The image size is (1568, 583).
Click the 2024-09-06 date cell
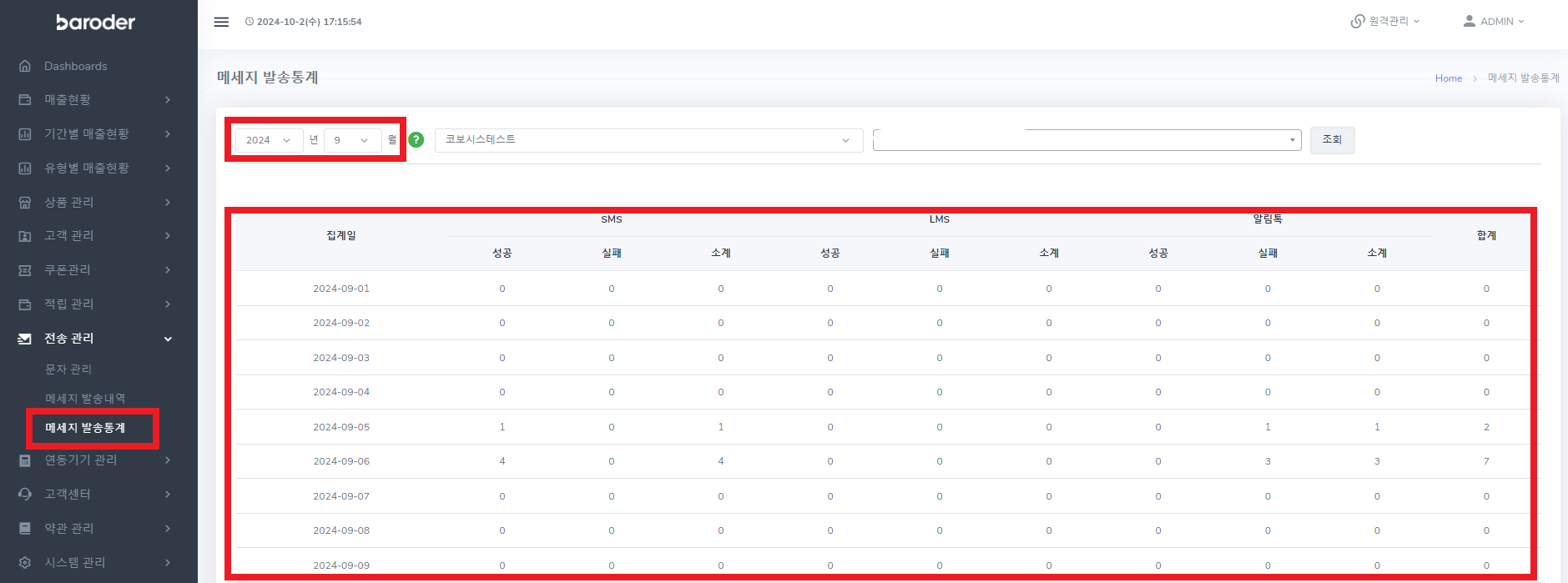(x=341, y=461)
